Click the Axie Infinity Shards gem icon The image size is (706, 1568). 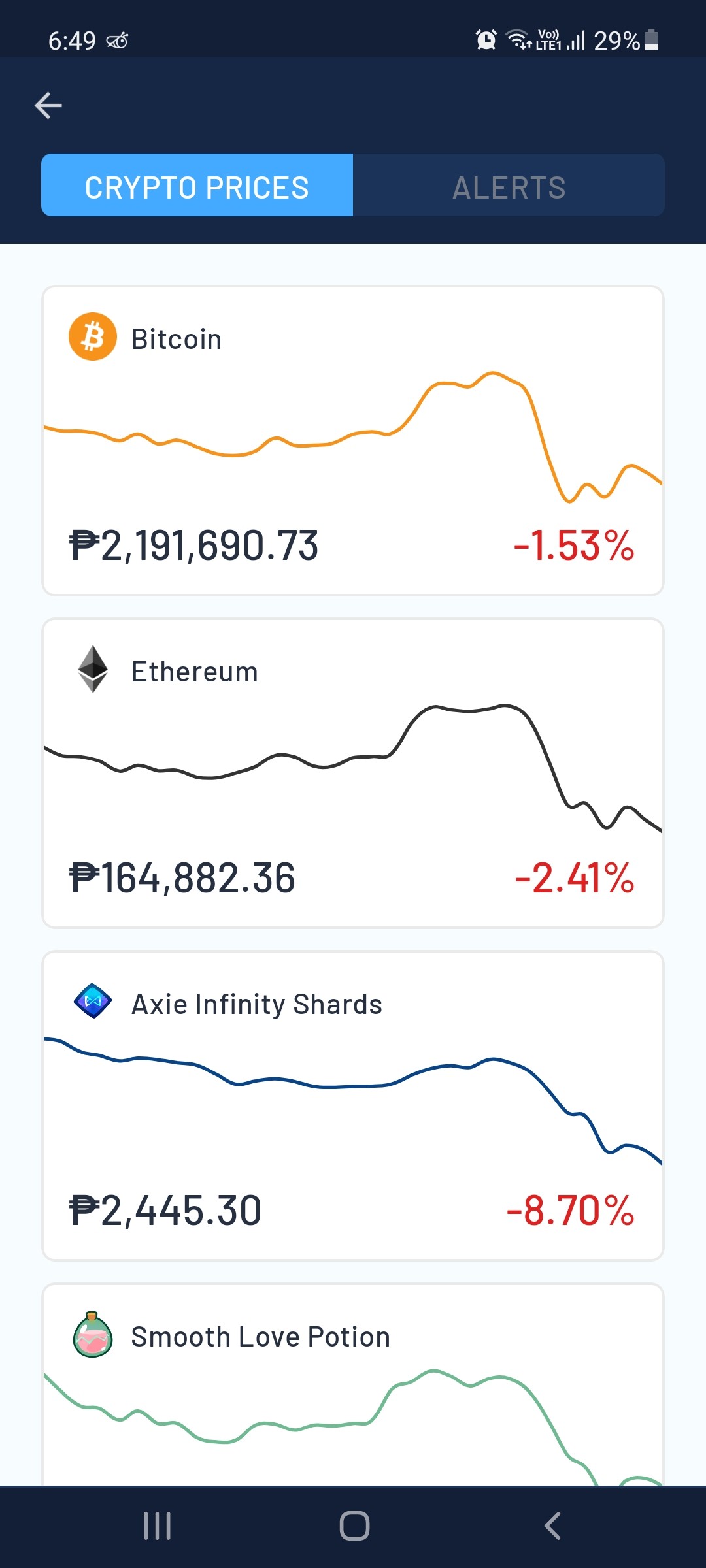pos(93,1001)
